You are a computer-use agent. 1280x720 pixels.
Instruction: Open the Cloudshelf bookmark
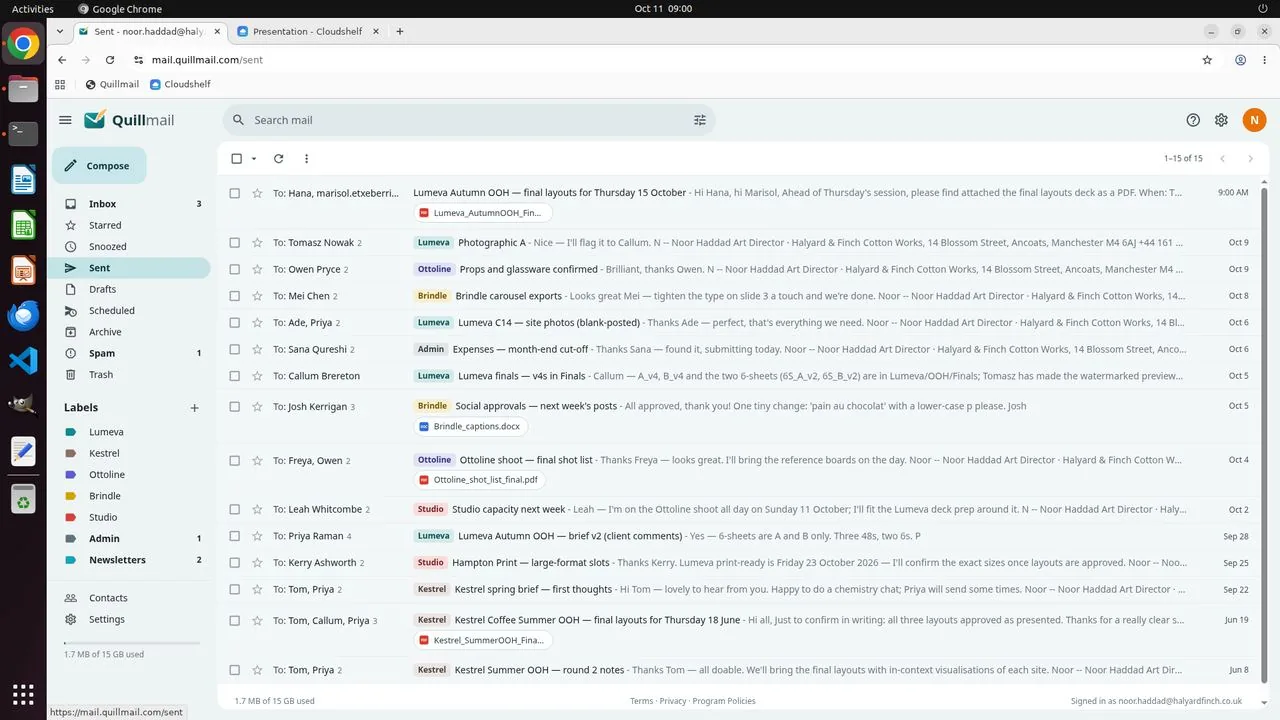[180, 84]
